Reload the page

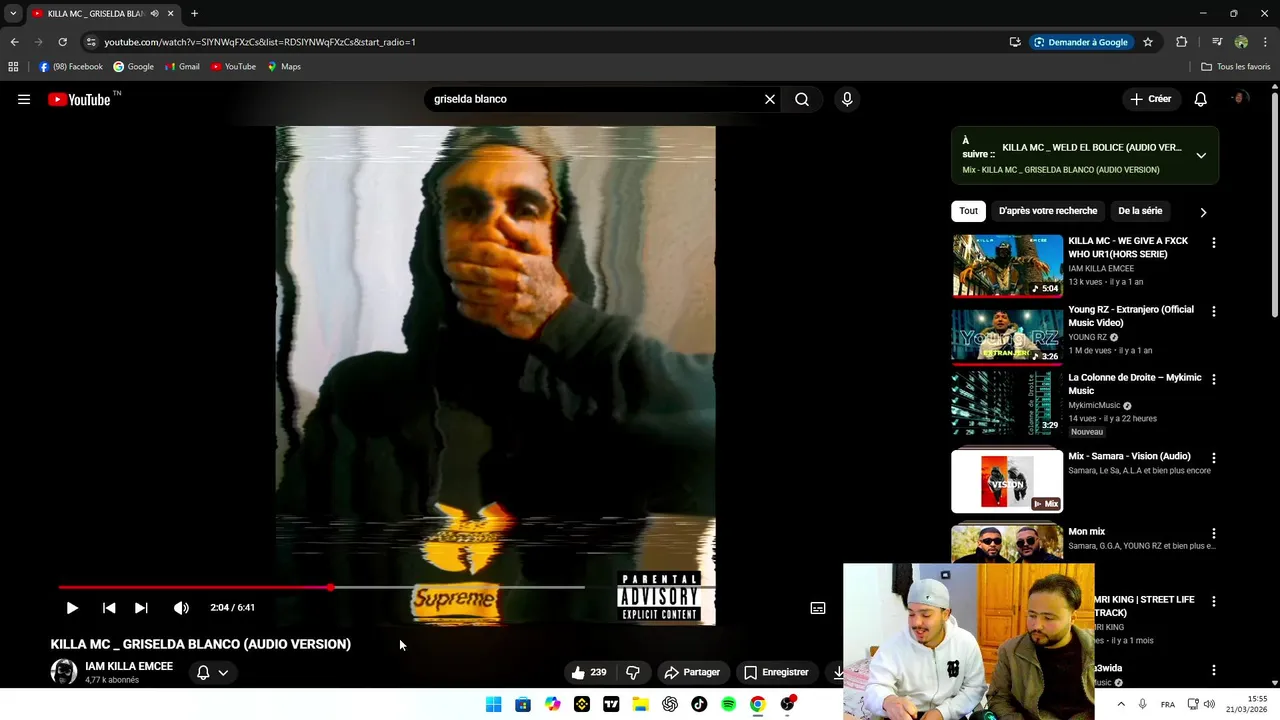point(62,42)
